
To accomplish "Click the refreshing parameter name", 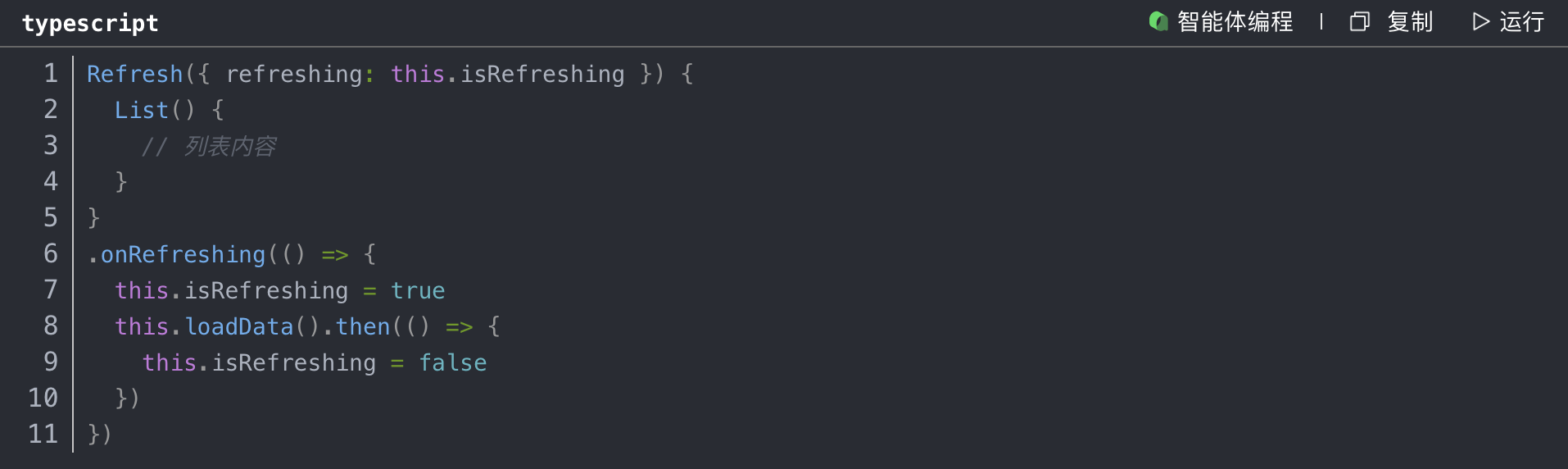I will [293, 74].
